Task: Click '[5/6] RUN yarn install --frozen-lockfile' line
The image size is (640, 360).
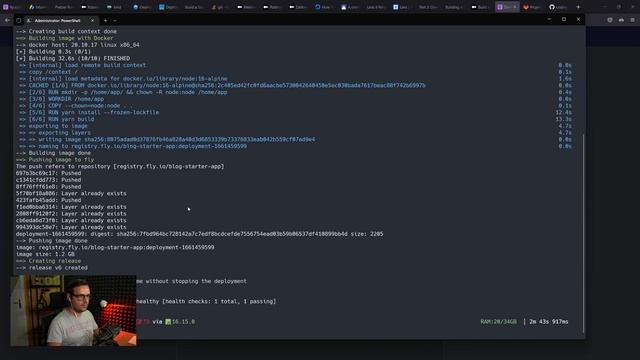Action: tap(89, 113)
